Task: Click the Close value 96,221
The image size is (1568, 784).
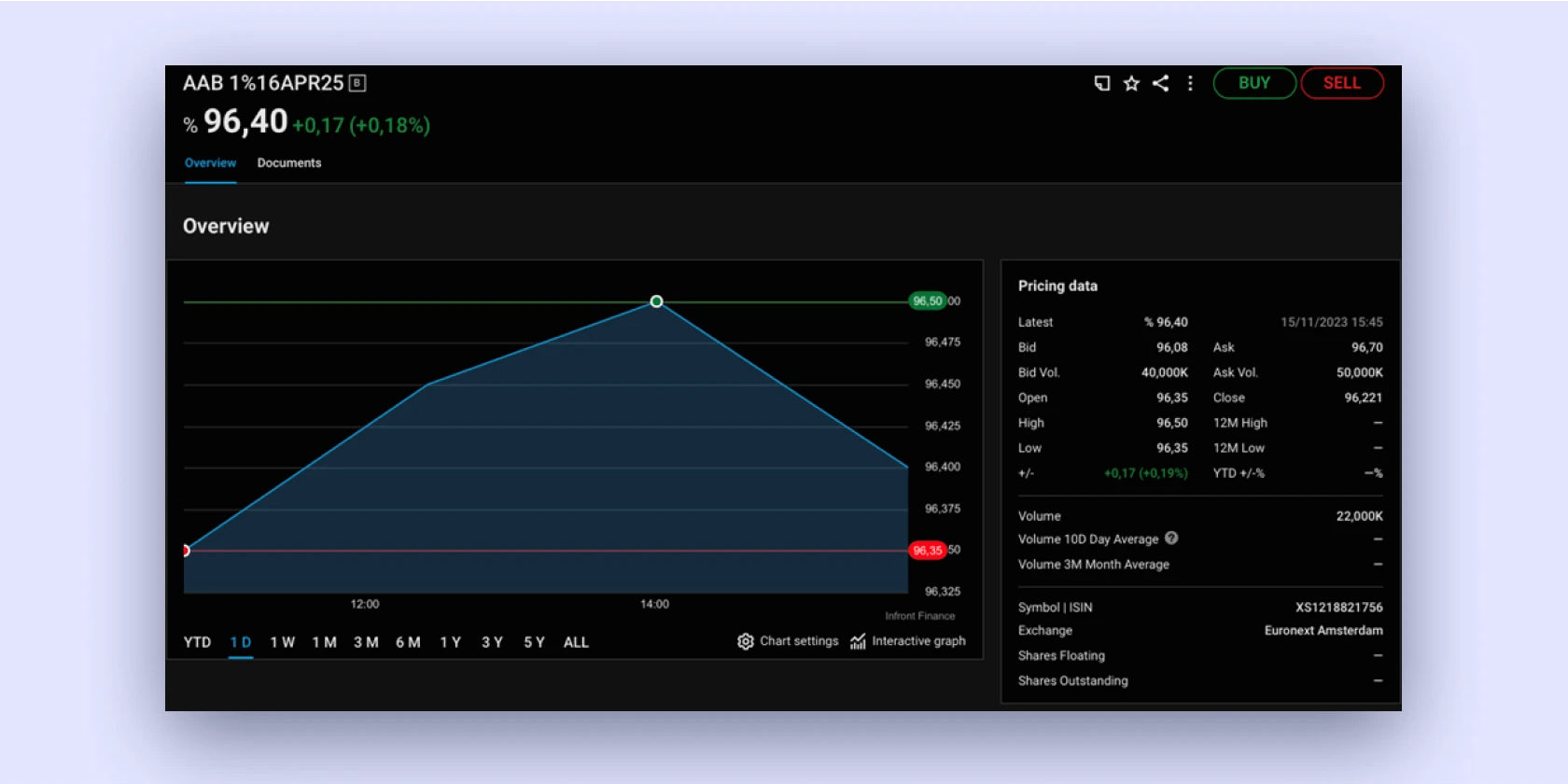Action: pyautogui.click(x=1364, y=398)
